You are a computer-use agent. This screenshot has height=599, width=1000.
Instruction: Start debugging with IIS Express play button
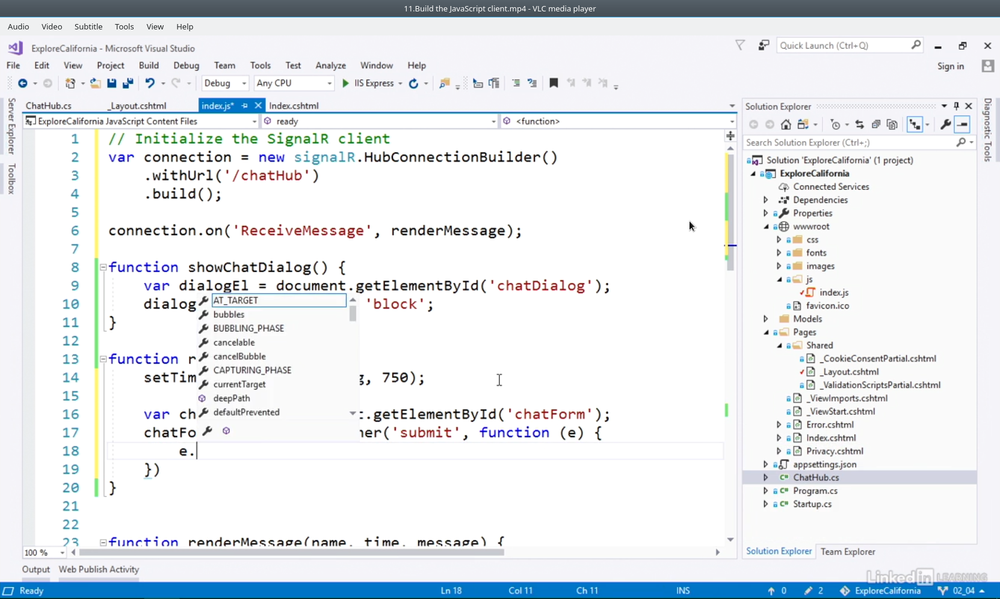click(346, 84)
